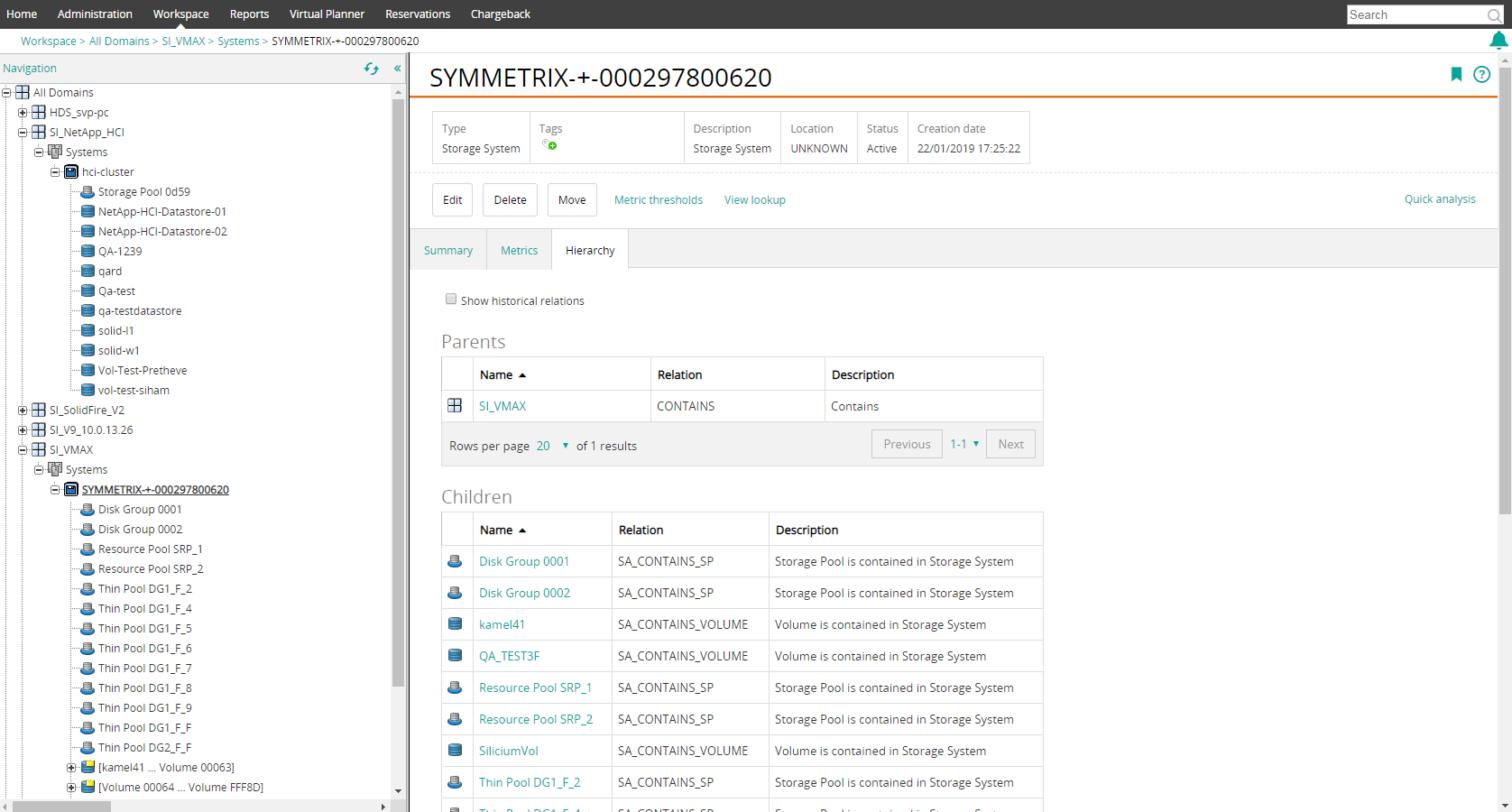
Task: Click the icon beside Thin Pool DG1_F_2 in Children table
Action: point(455,782)
